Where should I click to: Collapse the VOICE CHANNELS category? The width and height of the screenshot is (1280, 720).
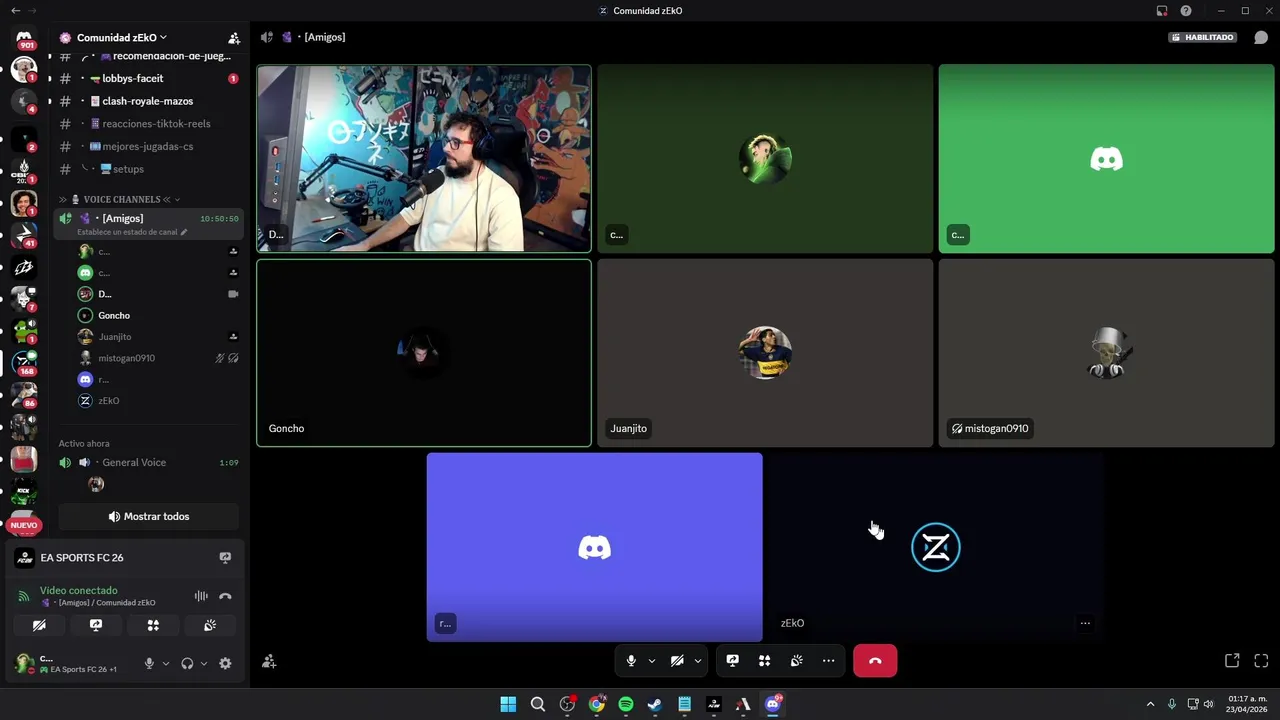pyautogui.click(x=121, y=199)
